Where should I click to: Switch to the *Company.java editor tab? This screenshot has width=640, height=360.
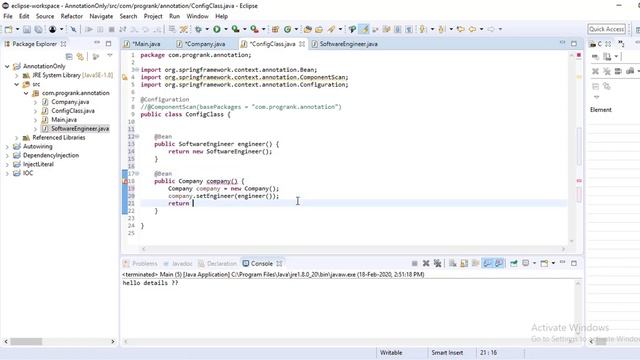204,44
